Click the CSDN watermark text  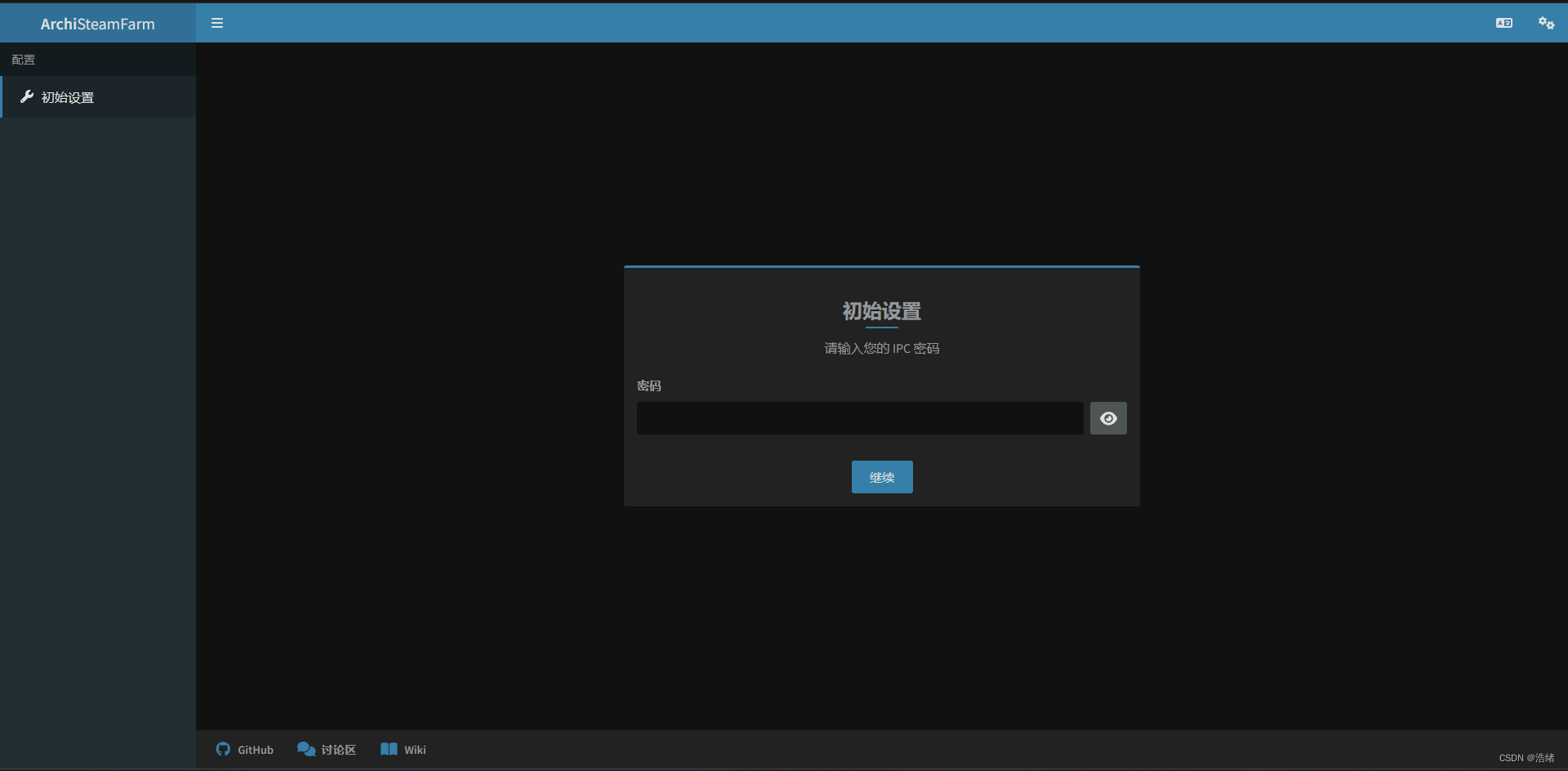coord(1526,758)
